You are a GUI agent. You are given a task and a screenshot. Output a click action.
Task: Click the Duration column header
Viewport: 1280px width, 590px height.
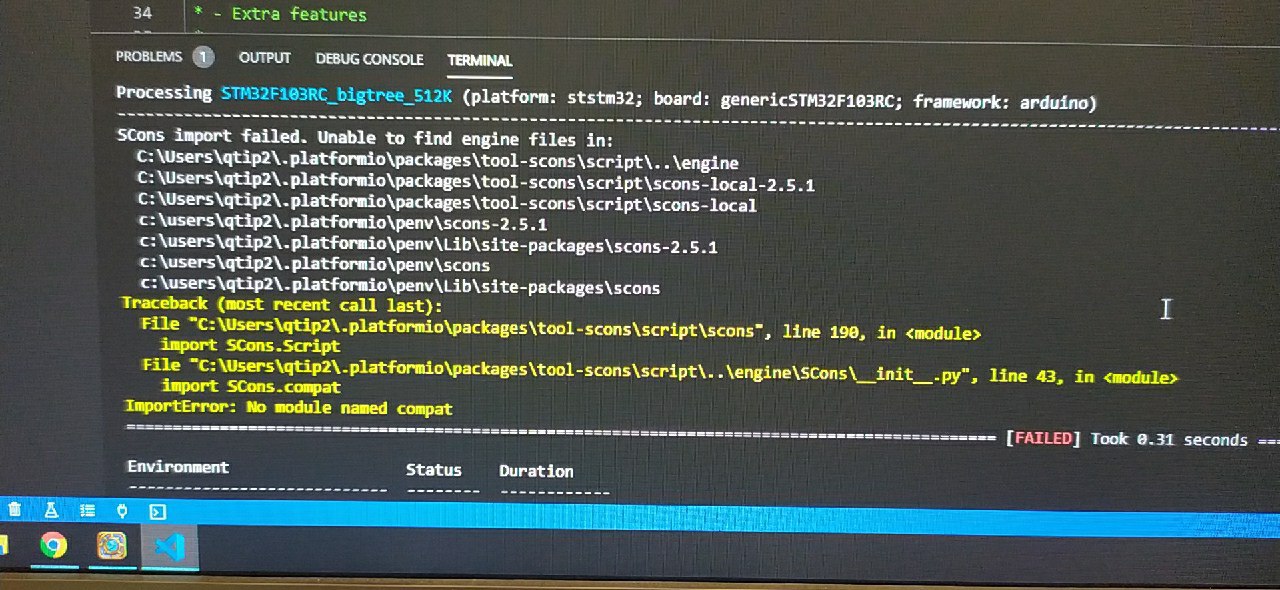pos(536,471)
